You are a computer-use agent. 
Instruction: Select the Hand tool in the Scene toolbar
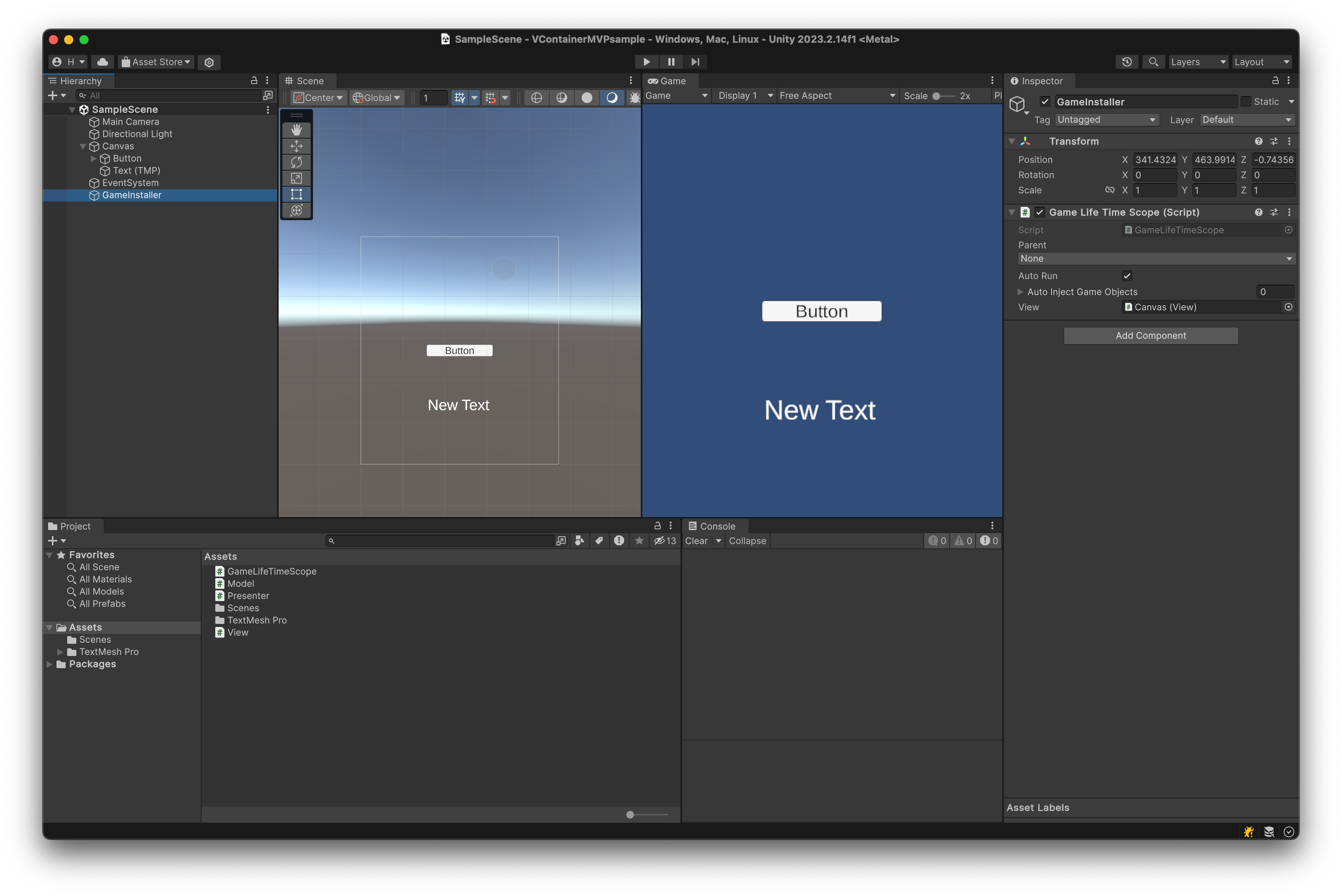pyautogui.click(x=297, y=130)
